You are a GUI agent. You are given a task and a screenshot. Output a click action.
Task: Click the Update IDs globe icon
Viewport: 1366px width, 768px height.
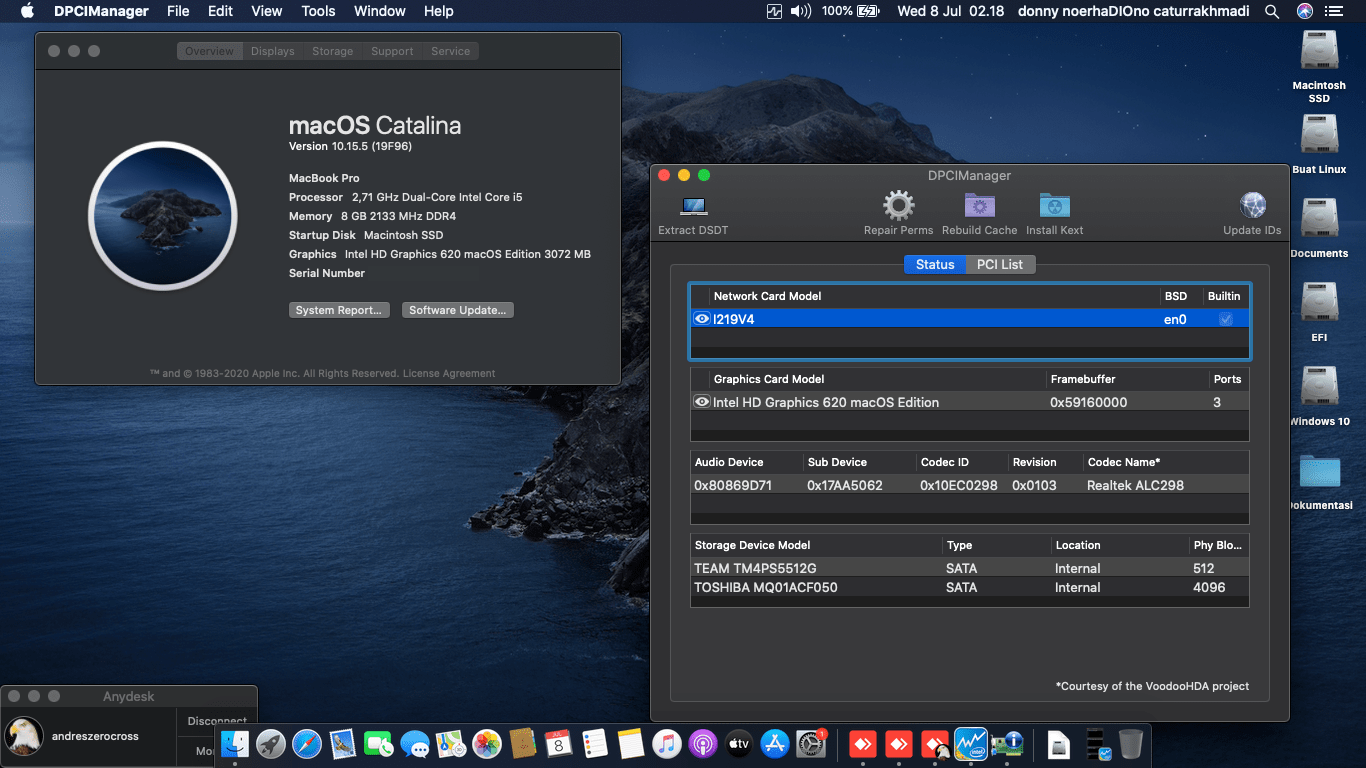[1252, 205]
